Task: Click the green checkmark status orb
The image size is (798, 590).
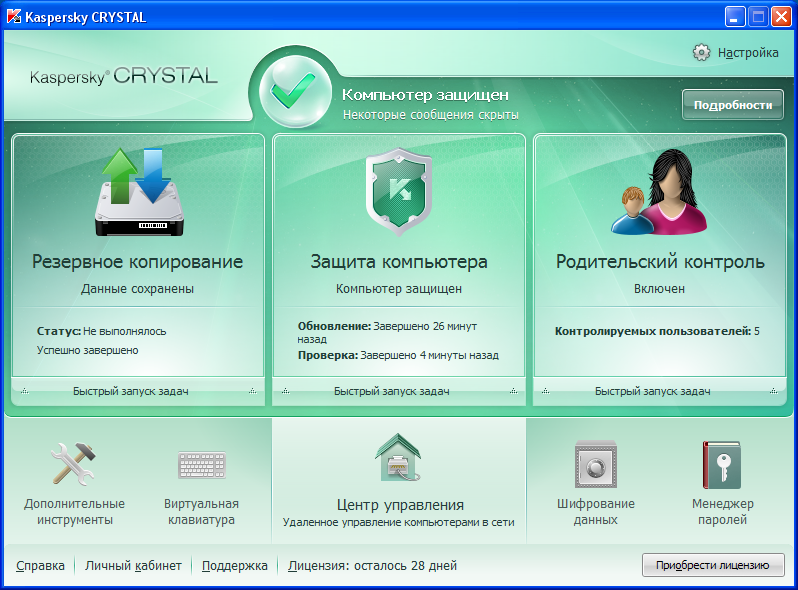Action: tap(295, 91)
